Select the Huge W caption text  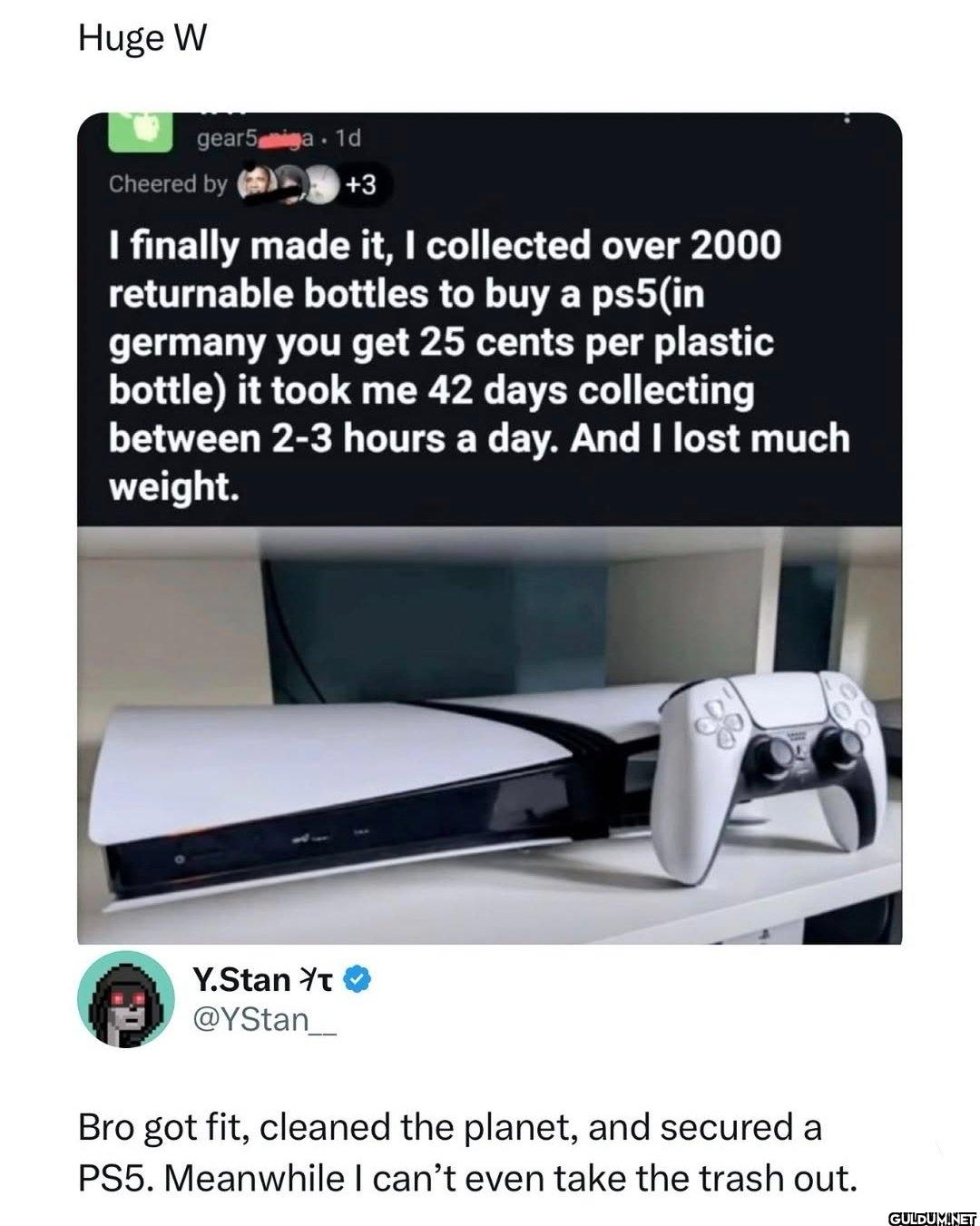[x=142, y=38]
